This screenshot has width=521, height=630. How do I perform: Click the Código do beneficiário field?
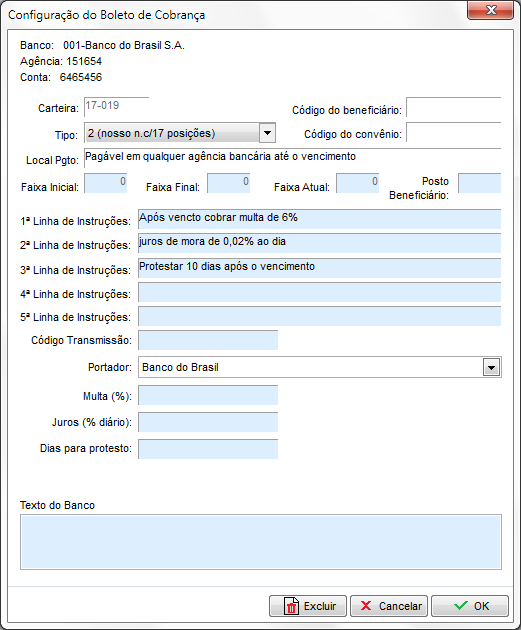(x=454, y=107)
